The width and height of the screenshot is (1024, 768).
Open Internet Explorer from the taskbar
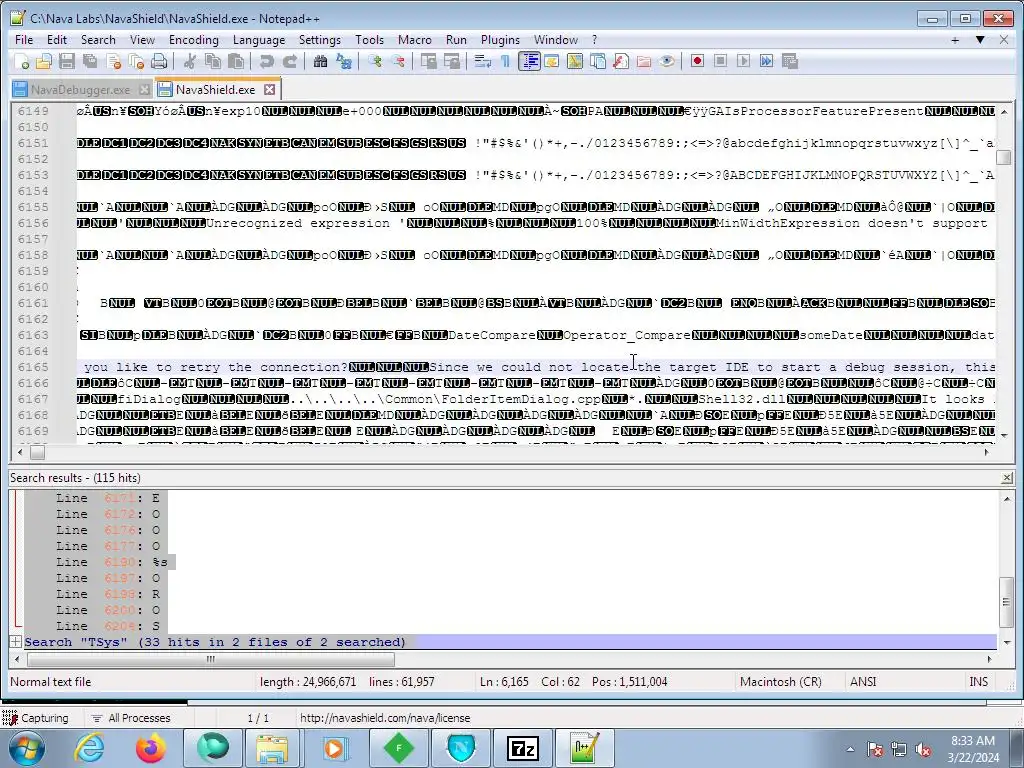pos(89,748)
